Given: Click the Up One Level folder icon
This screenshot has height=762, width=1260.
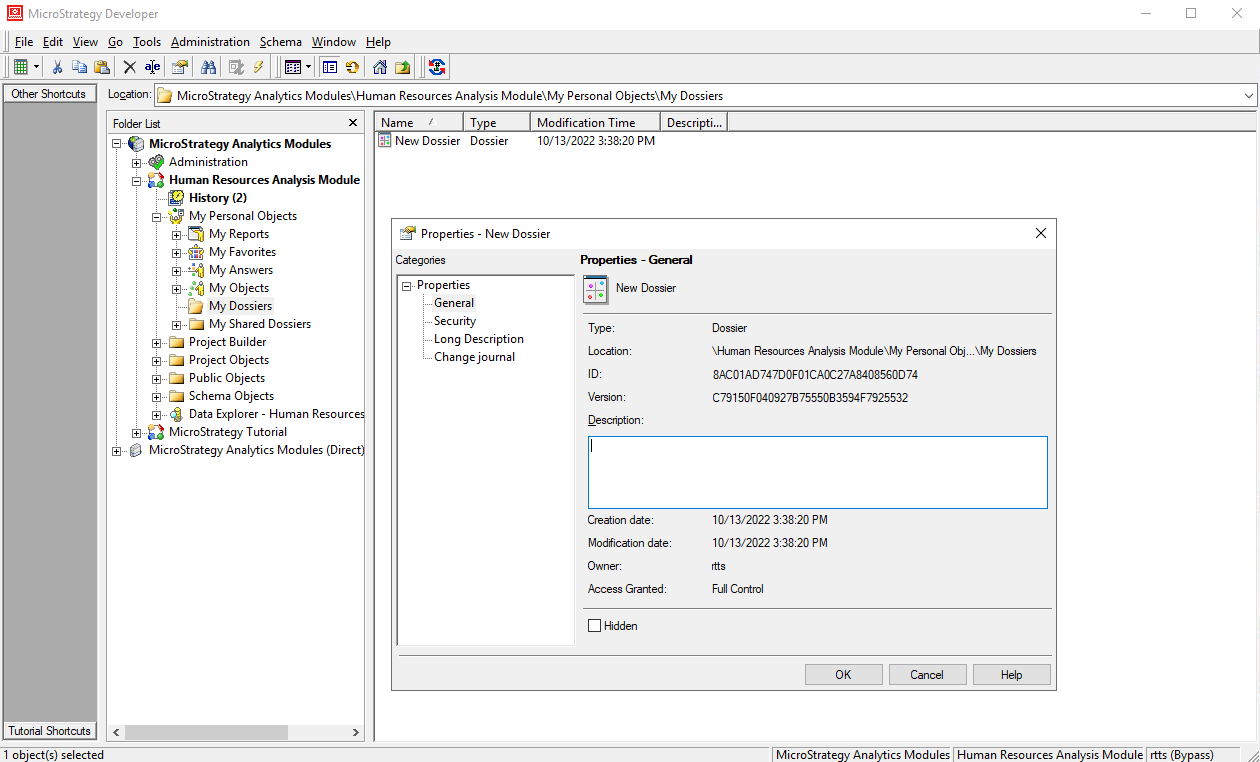Looking at the screenshot, I should click(402, 67).
